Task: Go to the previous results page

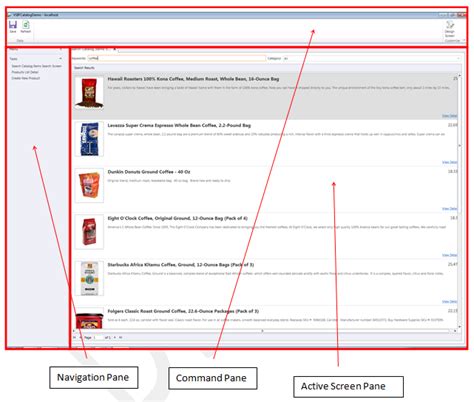Action: 80,337
